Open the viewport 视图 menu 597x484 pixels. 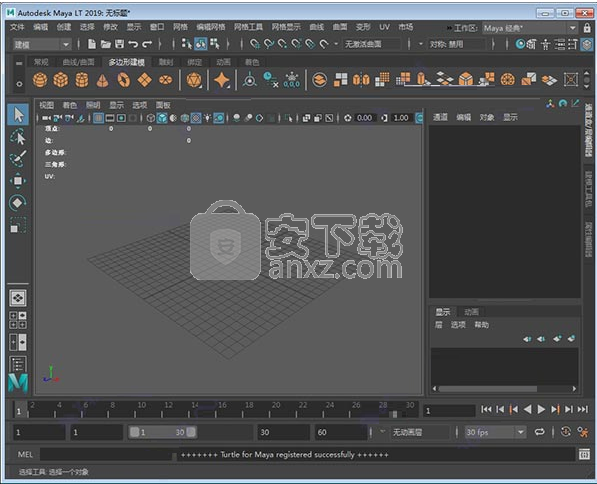pos(46,105)
